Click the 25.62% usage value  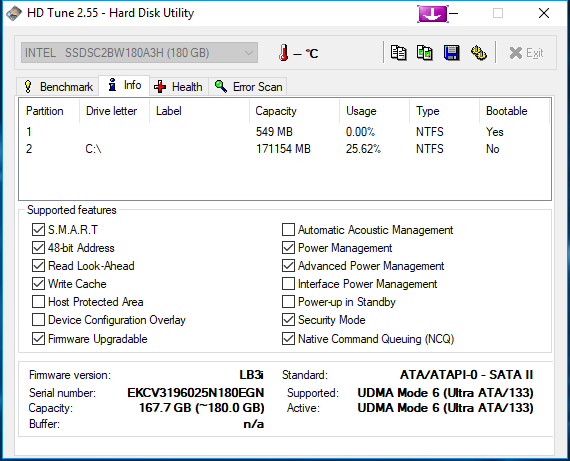point(363,149)
